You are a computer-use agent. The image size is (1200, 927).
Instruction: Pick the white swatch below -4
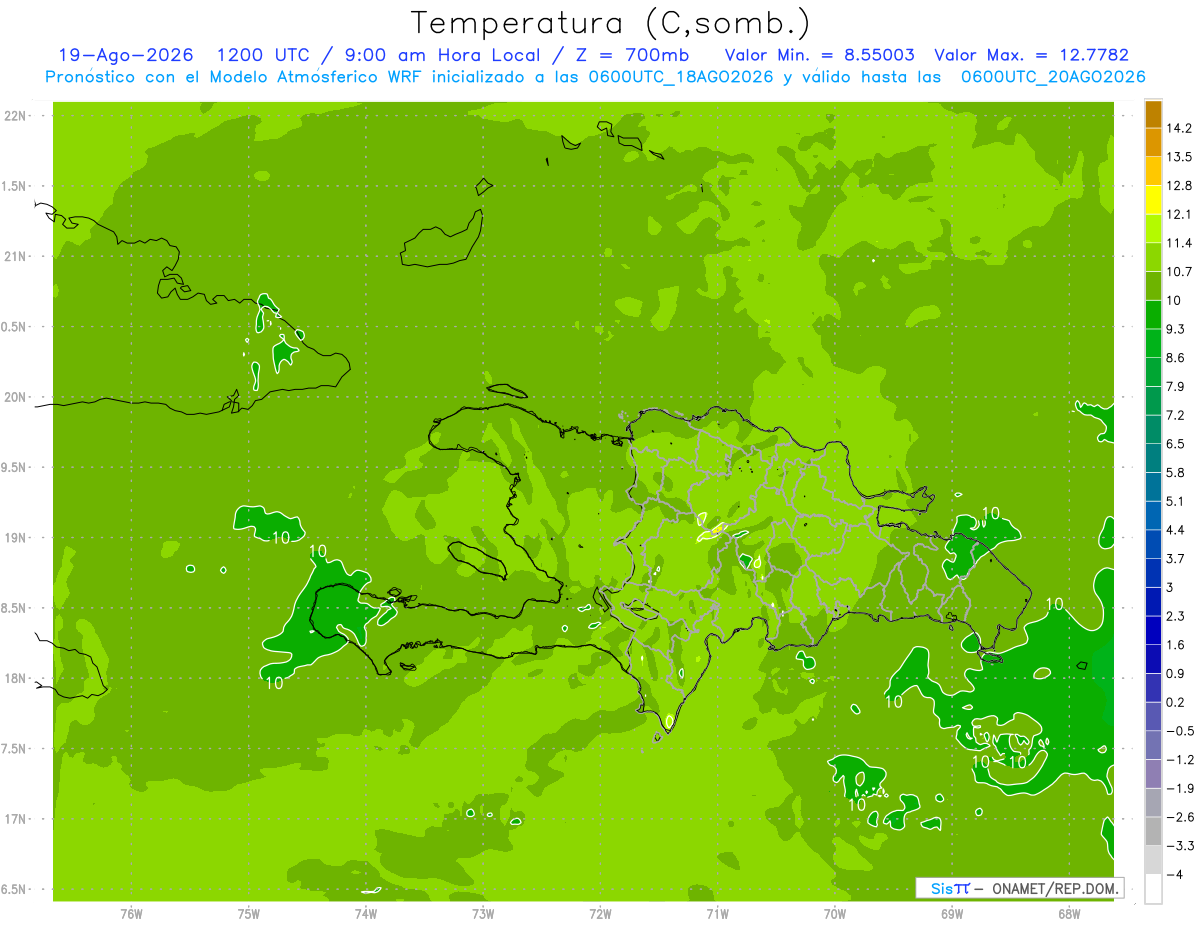[1153, 888]
